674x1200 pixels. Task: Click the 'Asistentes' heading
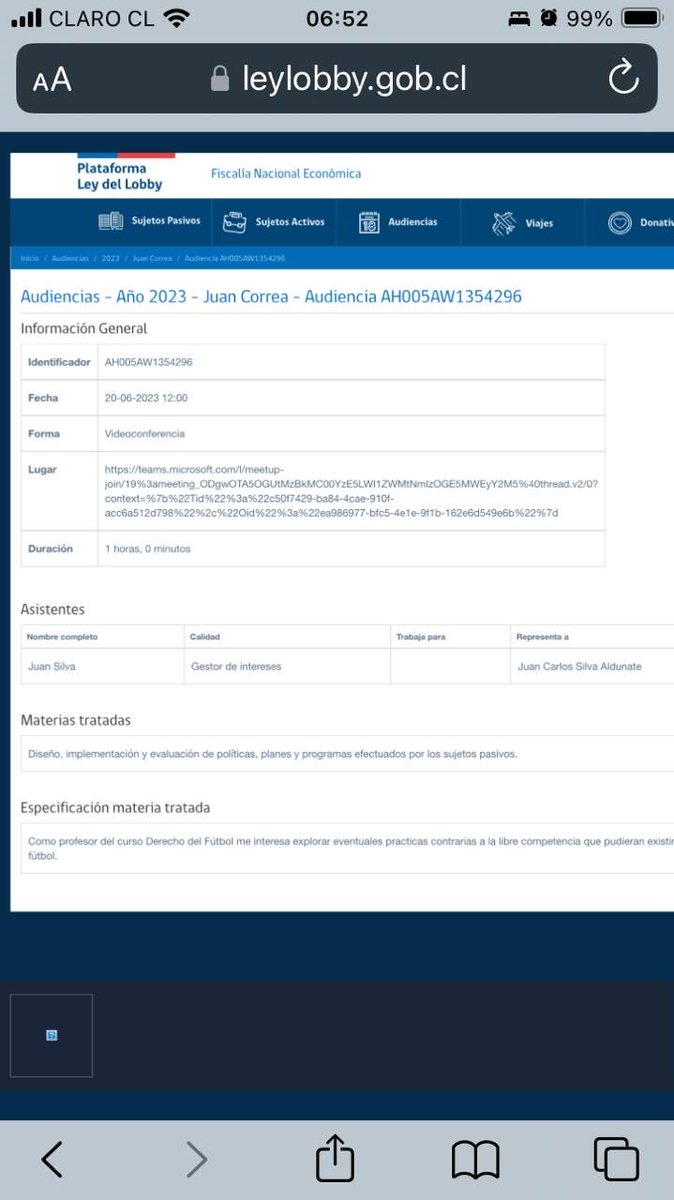pos(53,609)
